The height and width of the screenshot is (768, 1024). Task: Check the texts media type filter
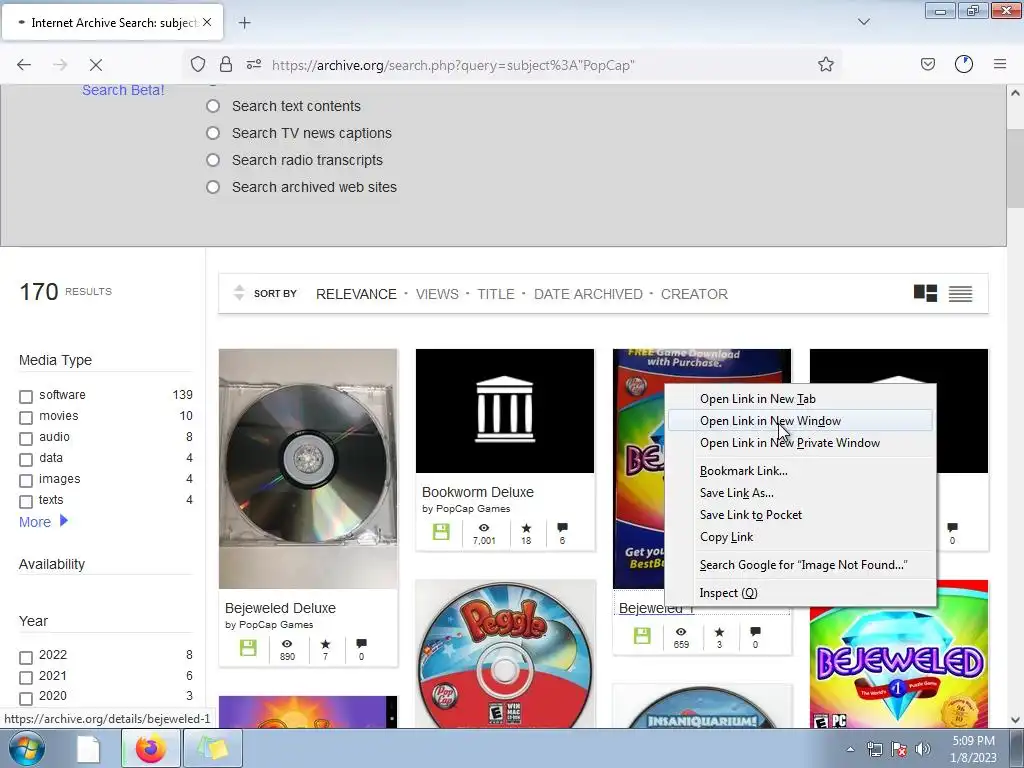tap(26, 502)
